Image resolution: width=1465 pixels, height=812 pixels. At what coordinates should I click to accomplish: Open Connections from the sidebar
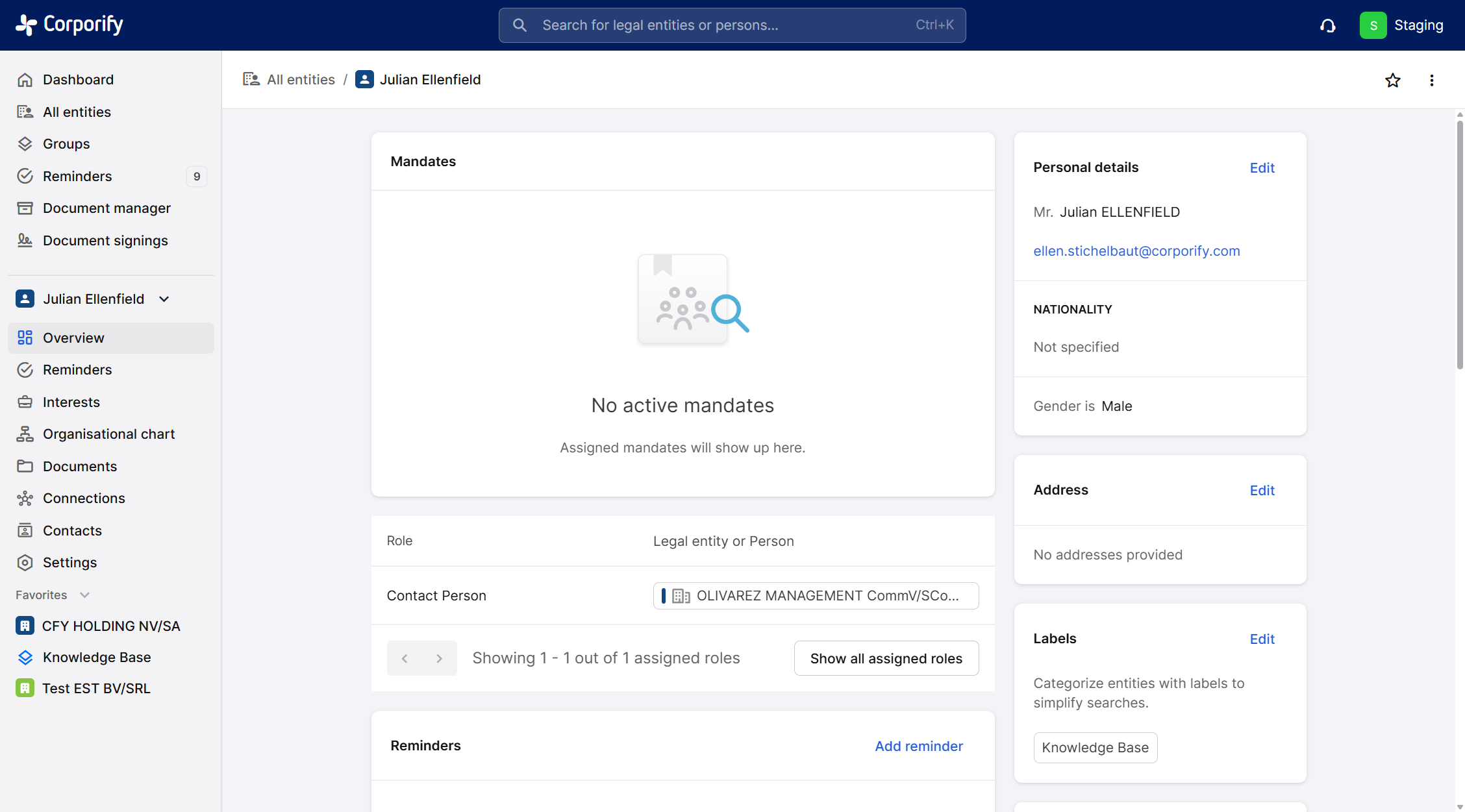click(84, 498)
